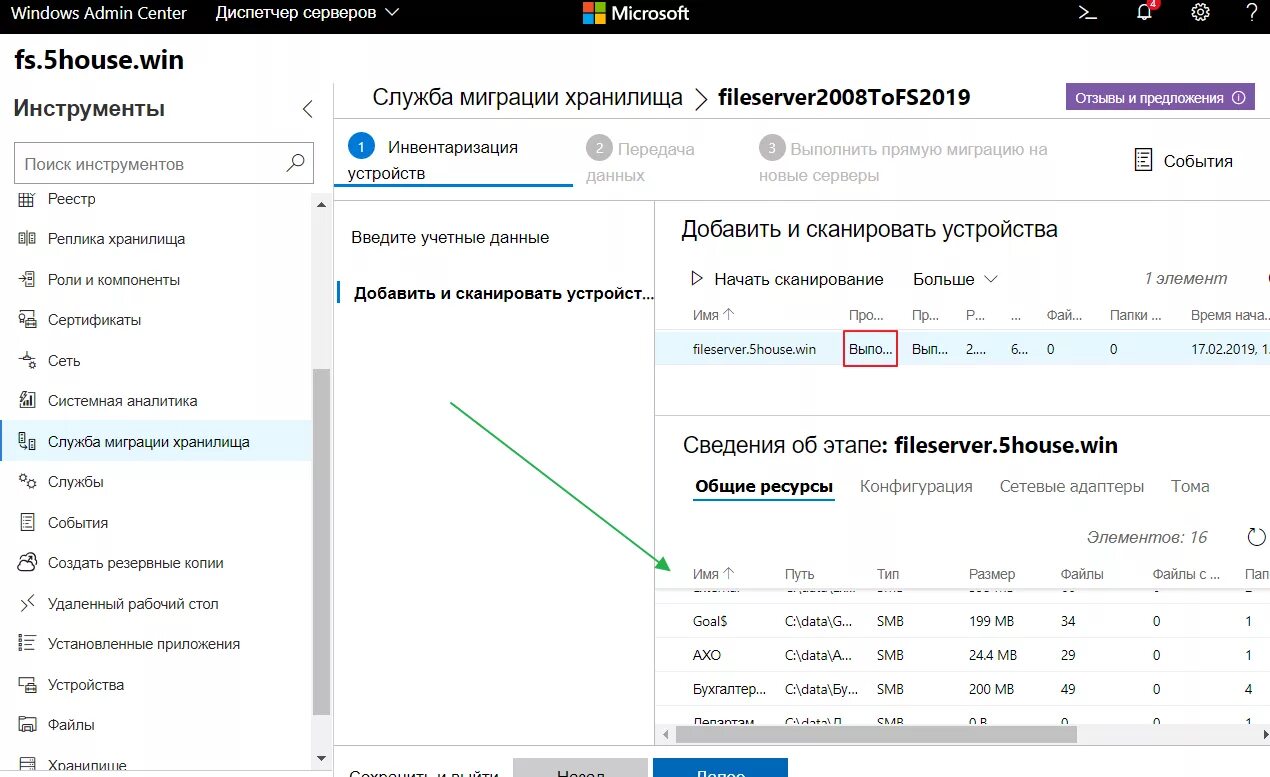
Task: Focus the Поиск инструментов search field
Action: click(164, 163)
